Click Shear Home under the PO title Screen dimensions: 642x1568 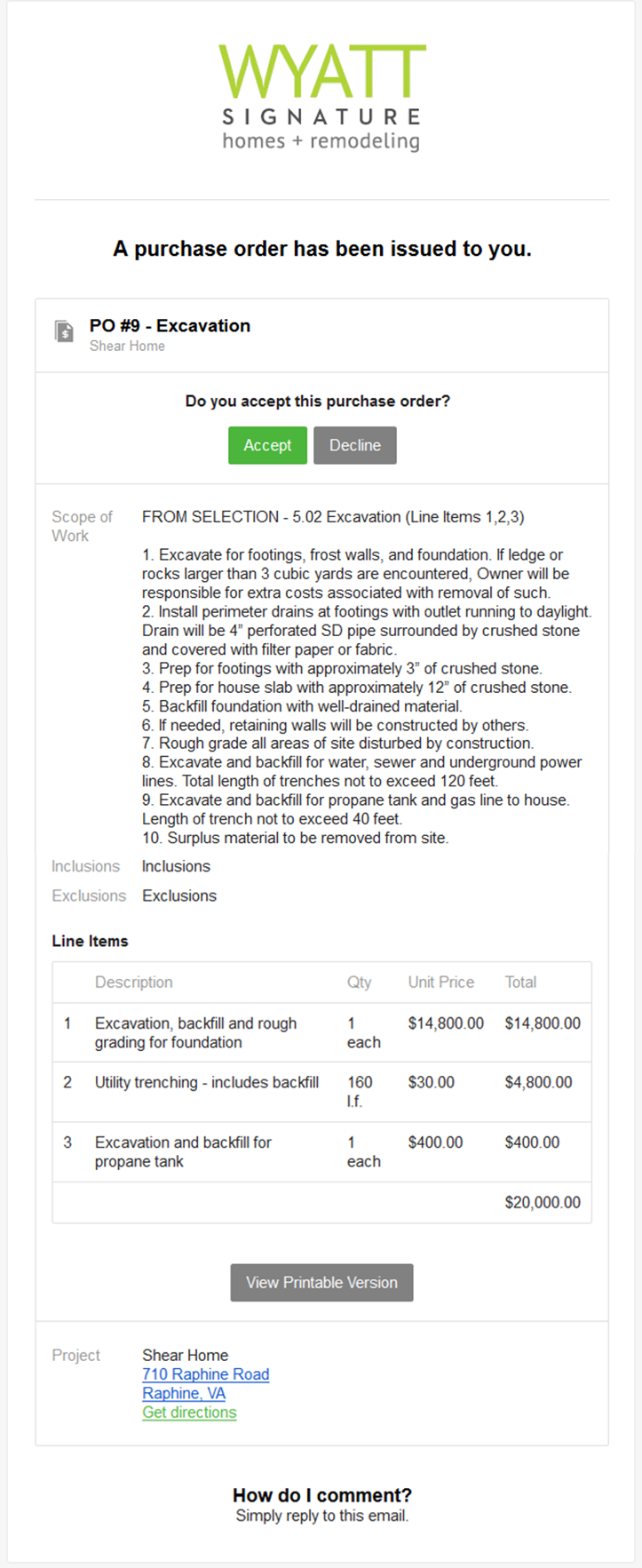127,346
